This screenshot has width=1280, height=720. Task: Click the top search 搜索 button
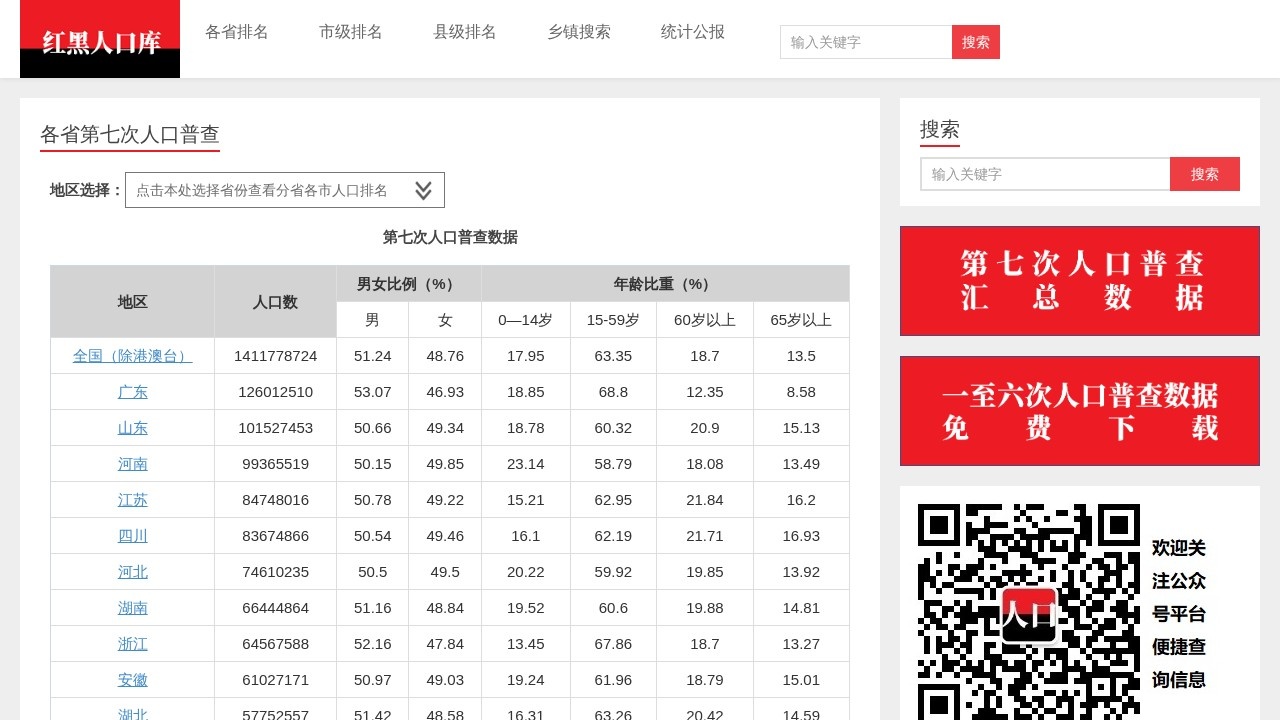[x=975, y=41]
